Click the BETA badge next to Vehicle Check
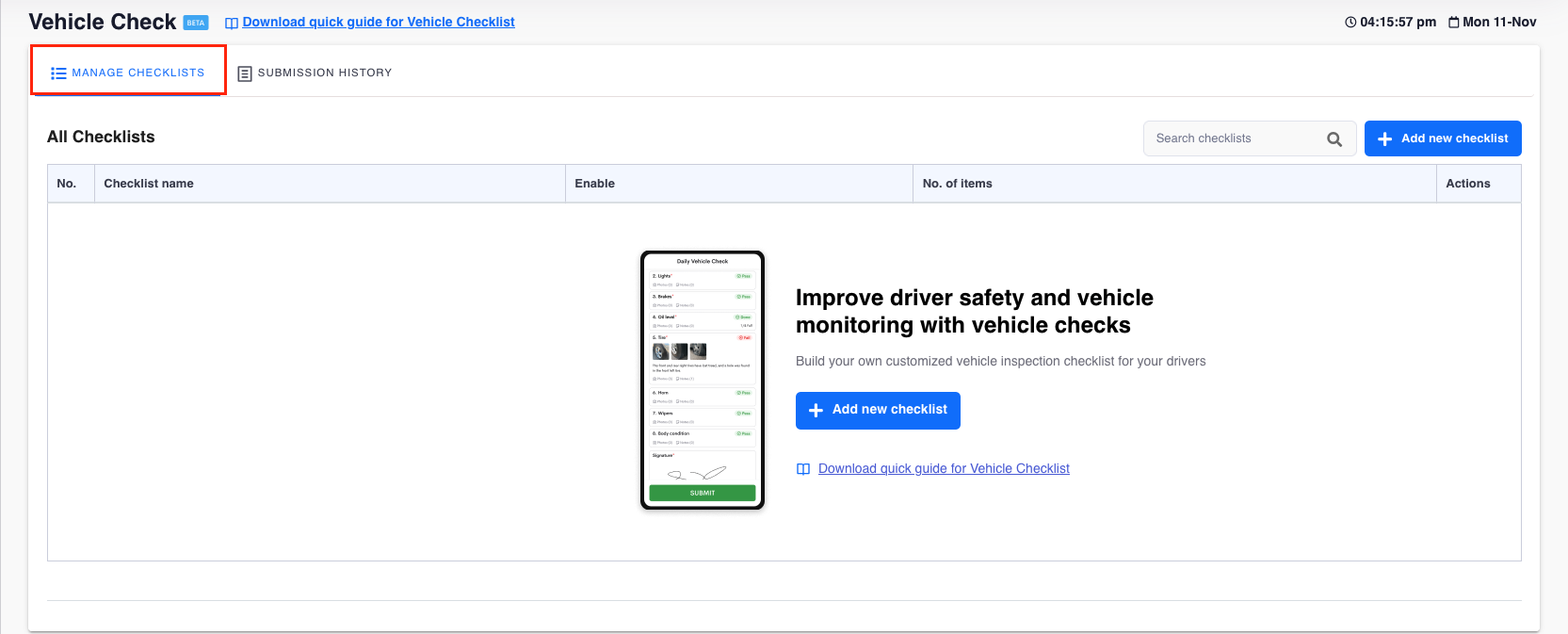 [196, 23]
